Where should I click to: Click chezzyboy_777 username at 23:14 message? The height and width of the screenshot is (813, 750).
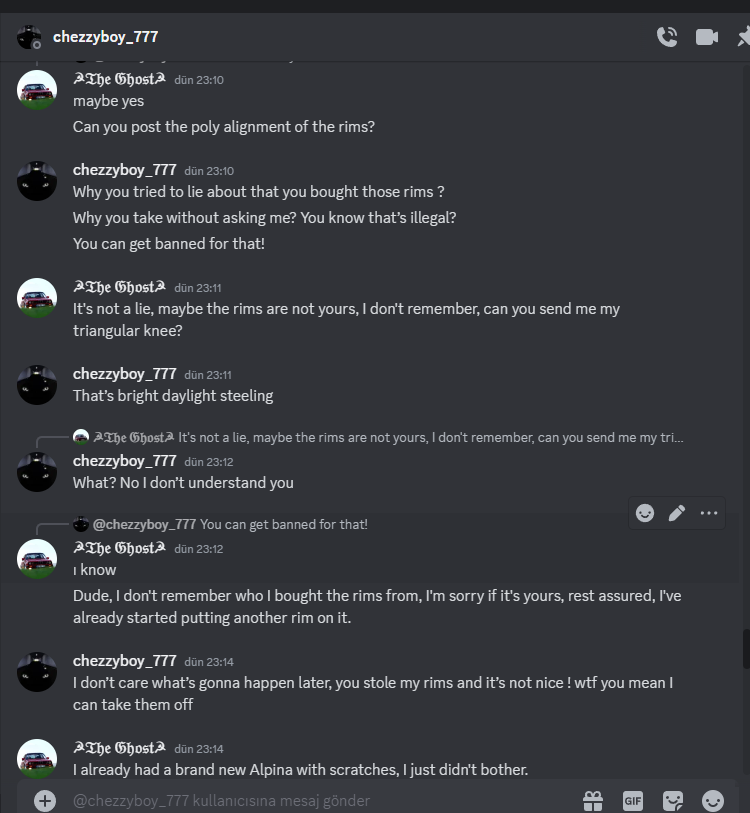click(124, 661)
